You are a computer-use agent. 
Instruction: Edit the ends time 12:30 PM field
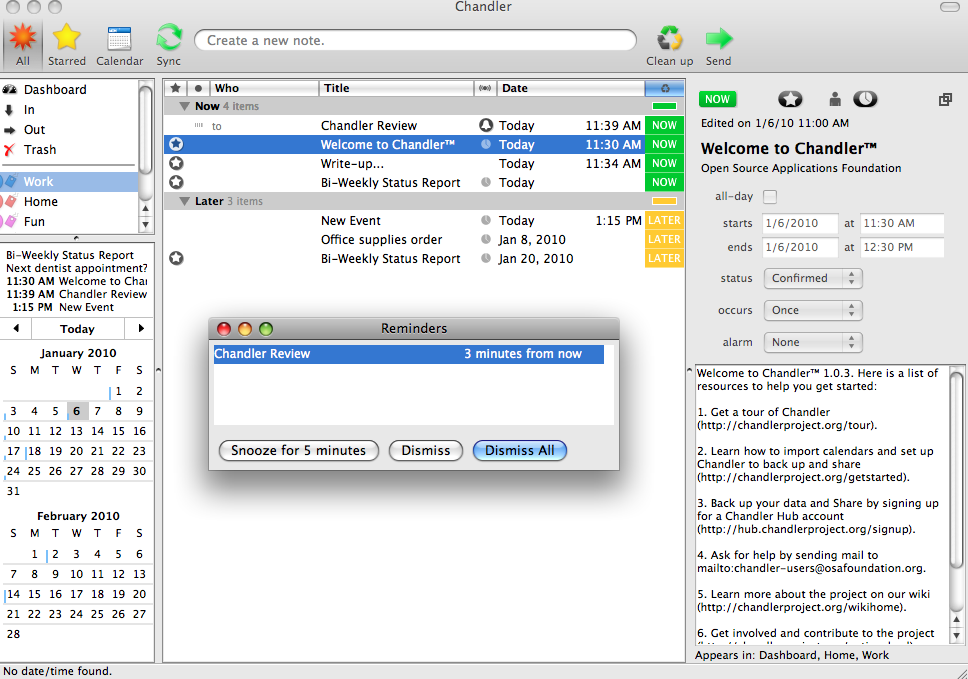902,248
